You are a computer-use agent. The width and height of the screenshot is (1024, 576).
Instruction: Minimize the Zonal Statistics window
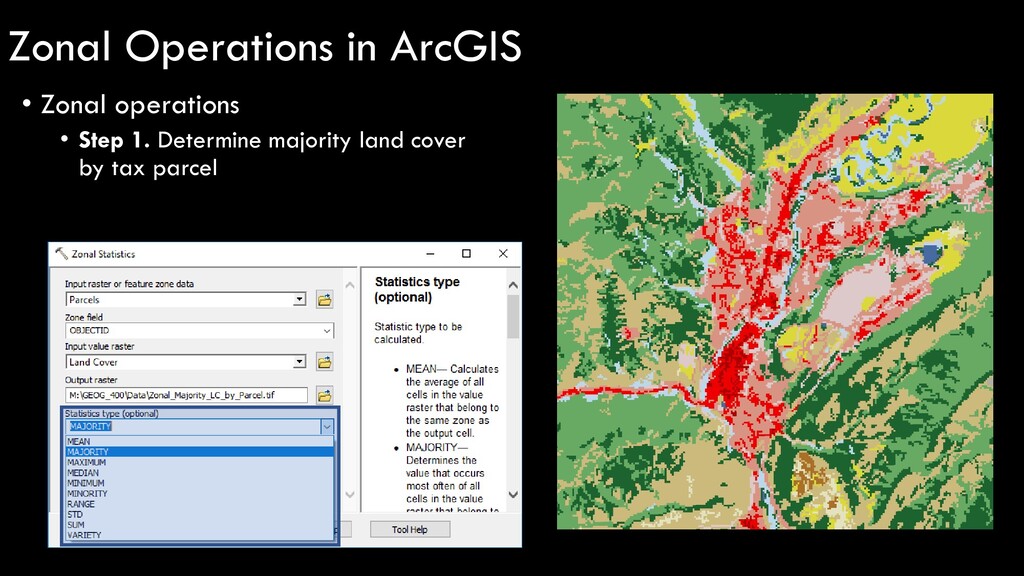point(430,253)
